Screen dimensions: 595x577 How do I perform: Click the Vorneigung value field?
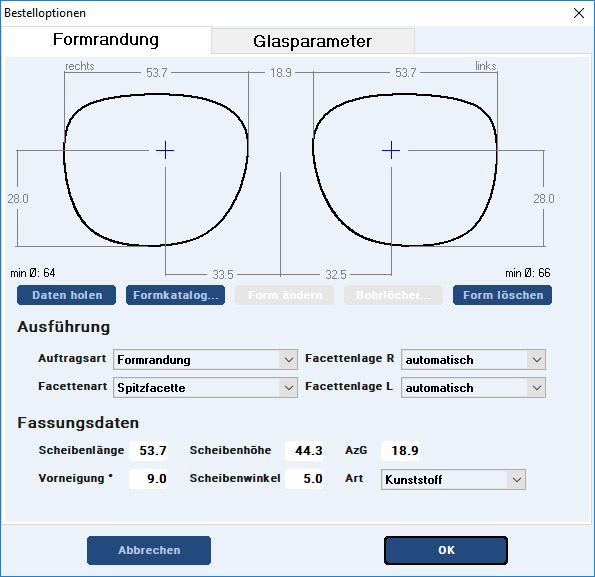149,479
